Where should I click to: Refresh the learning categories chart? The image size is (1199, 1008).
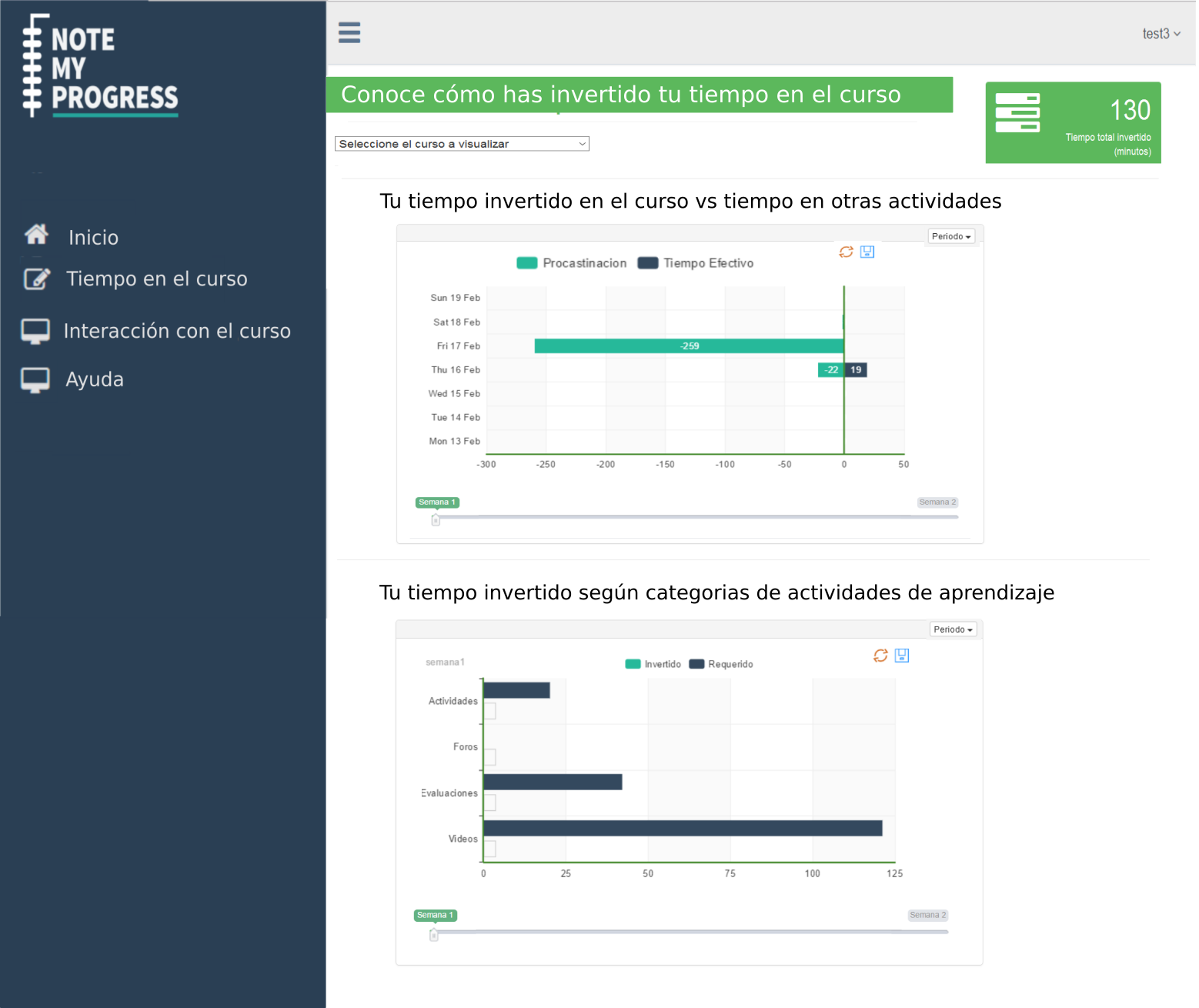click(880, 656)
